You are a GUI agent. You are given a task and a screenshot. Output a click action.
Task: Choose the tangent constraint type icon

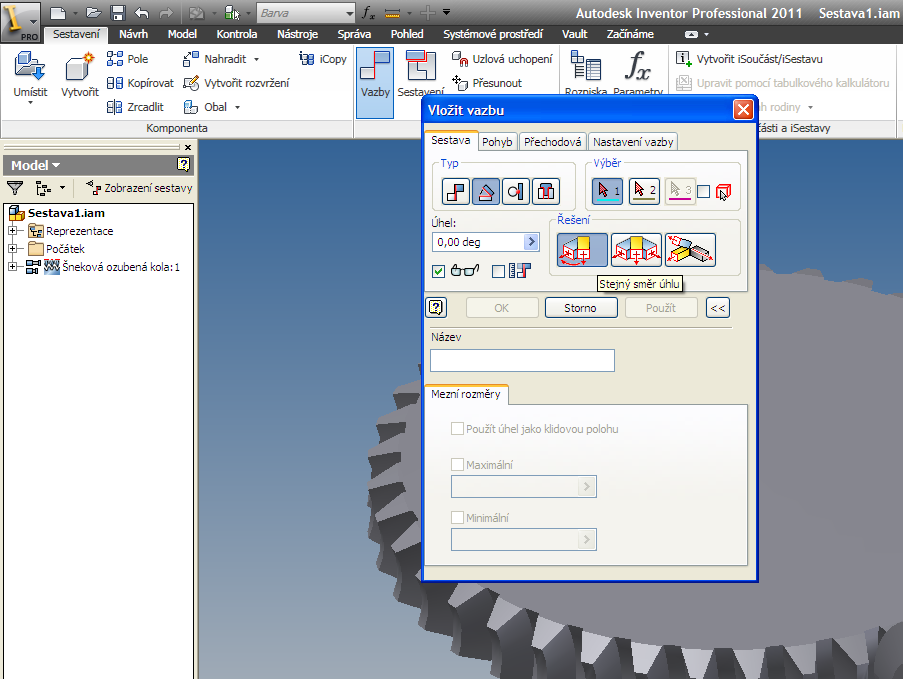515,191
